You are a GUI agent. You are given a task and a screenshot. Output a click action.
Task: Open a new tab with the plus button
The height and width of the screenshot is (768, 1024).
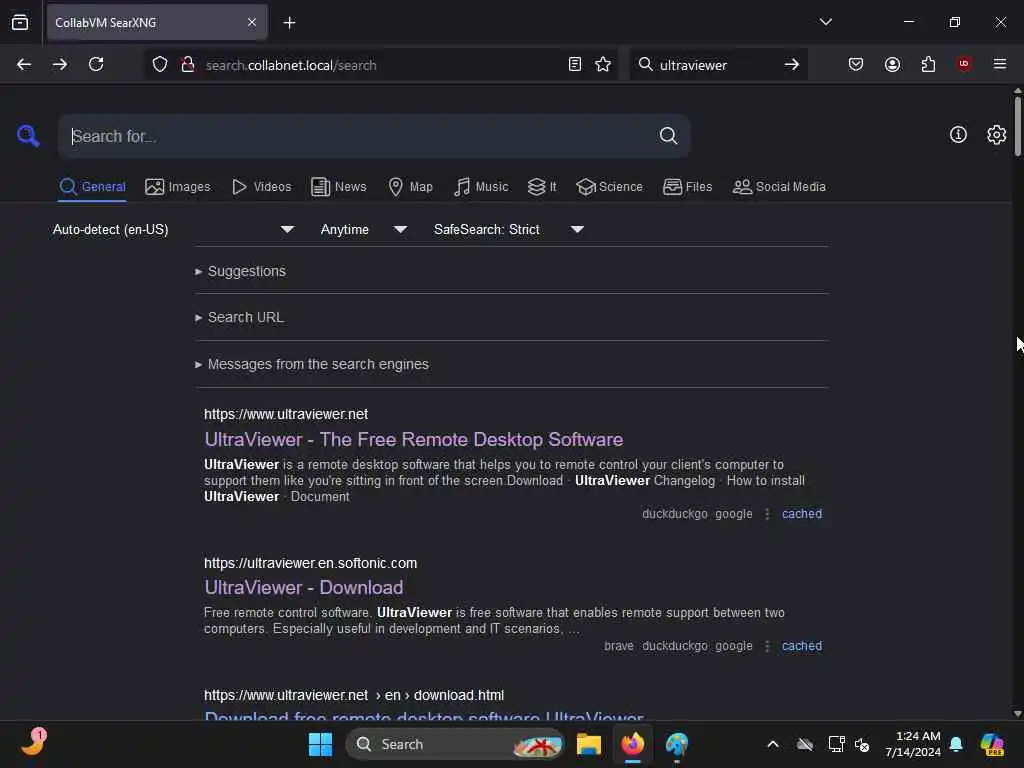289,23
